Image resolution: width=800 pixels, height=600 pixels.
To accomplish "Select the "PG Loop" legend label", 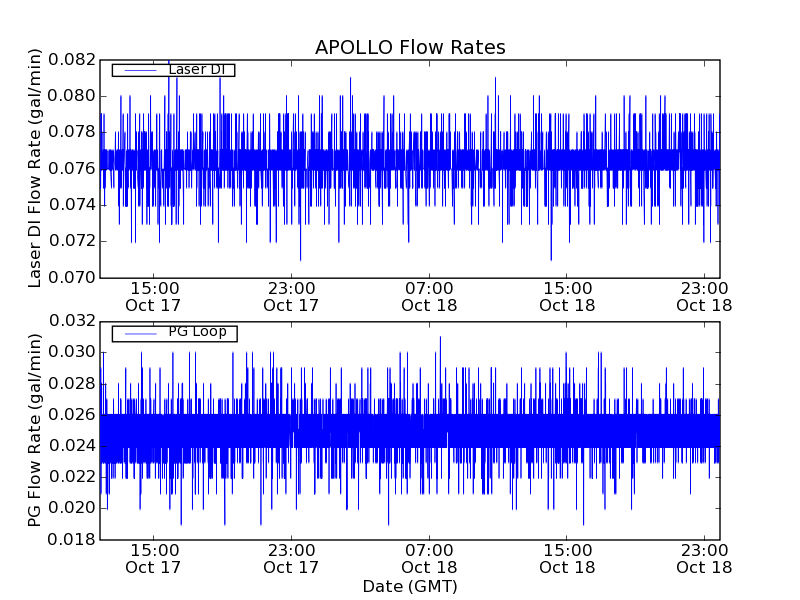I will click(x=197, y=332).
